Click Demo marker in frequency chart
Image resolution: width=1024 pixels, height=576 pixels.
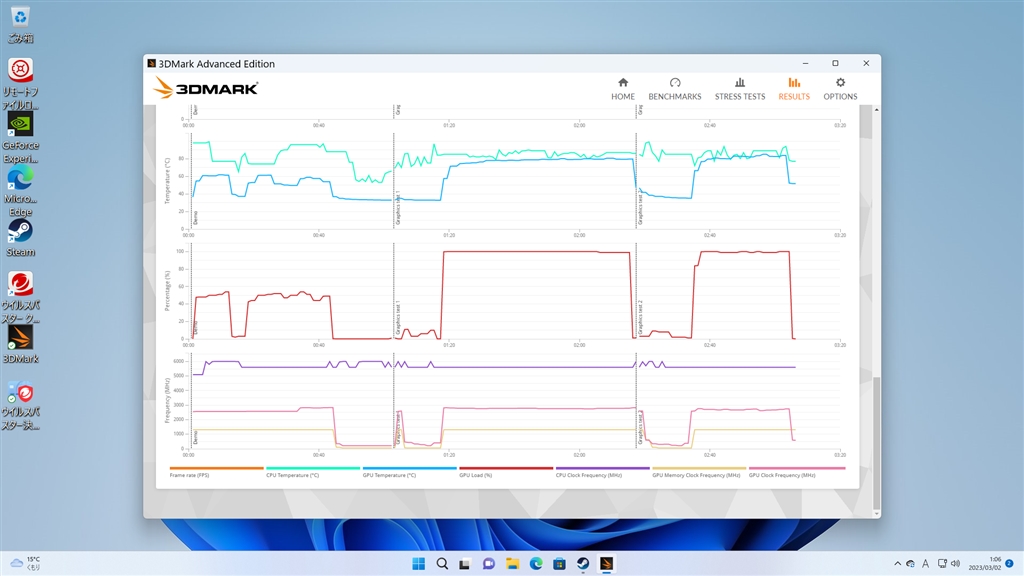(x=195, y=437)
